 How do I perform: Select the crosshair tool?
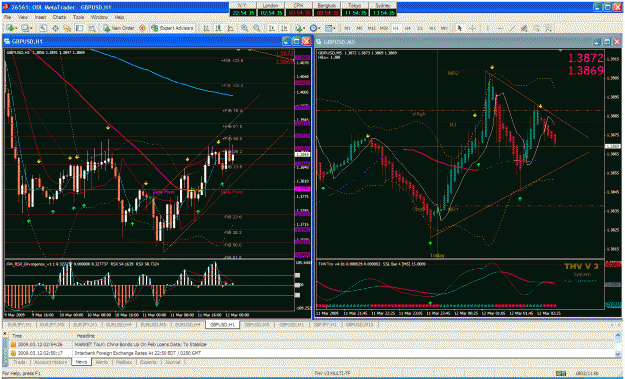[472, 28]
